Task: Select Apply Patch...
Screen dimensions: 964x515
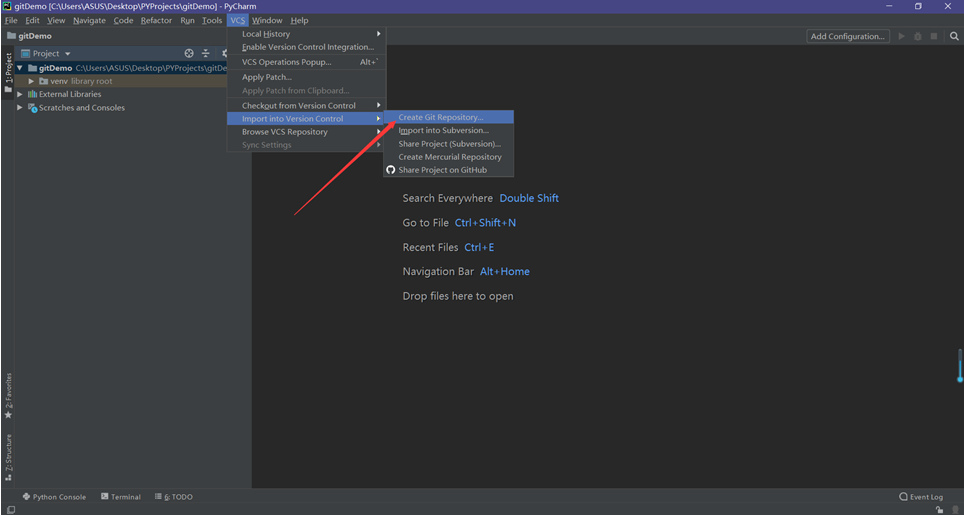Action: click(306, 77)
